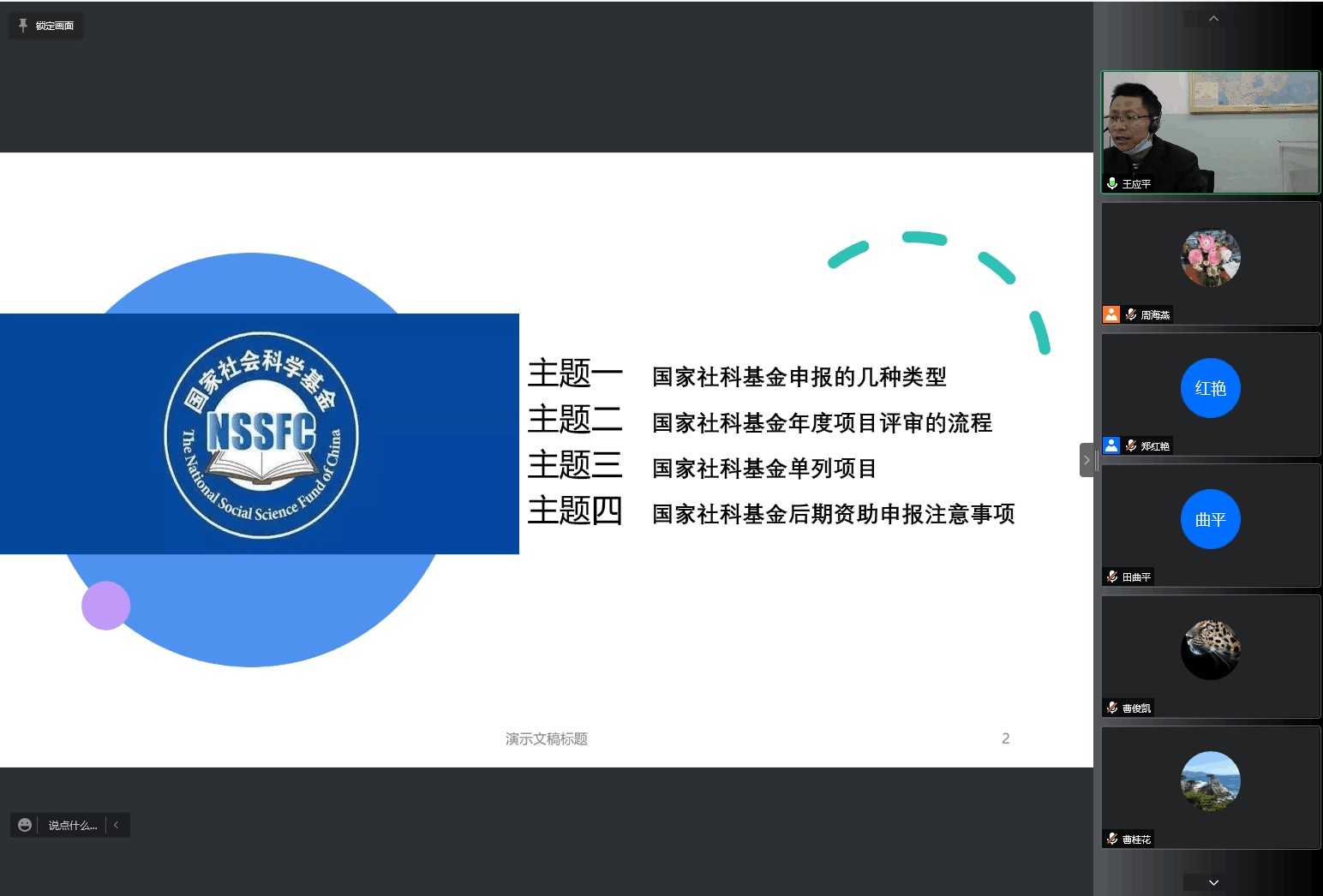
Task: Click the 锁定画面 pin button
Action: pyautogui.click(x=46, y=26)
